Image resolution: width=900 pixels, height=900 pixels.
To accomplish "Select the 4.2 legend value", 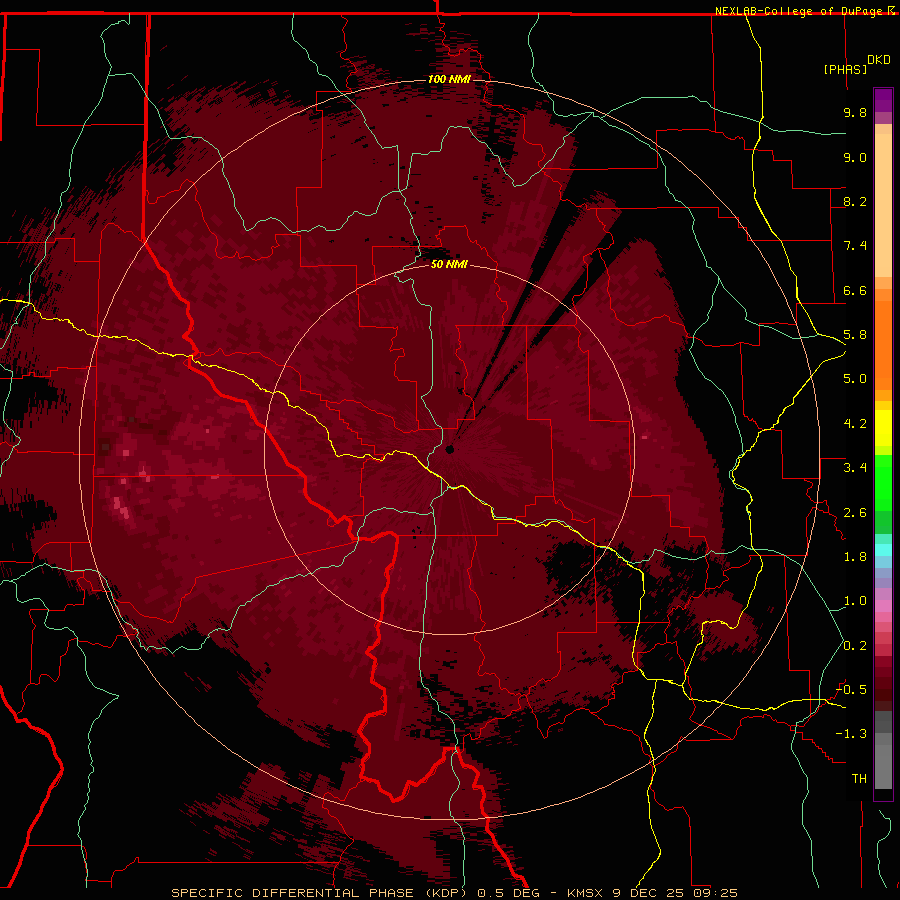I will coord(855,424).
